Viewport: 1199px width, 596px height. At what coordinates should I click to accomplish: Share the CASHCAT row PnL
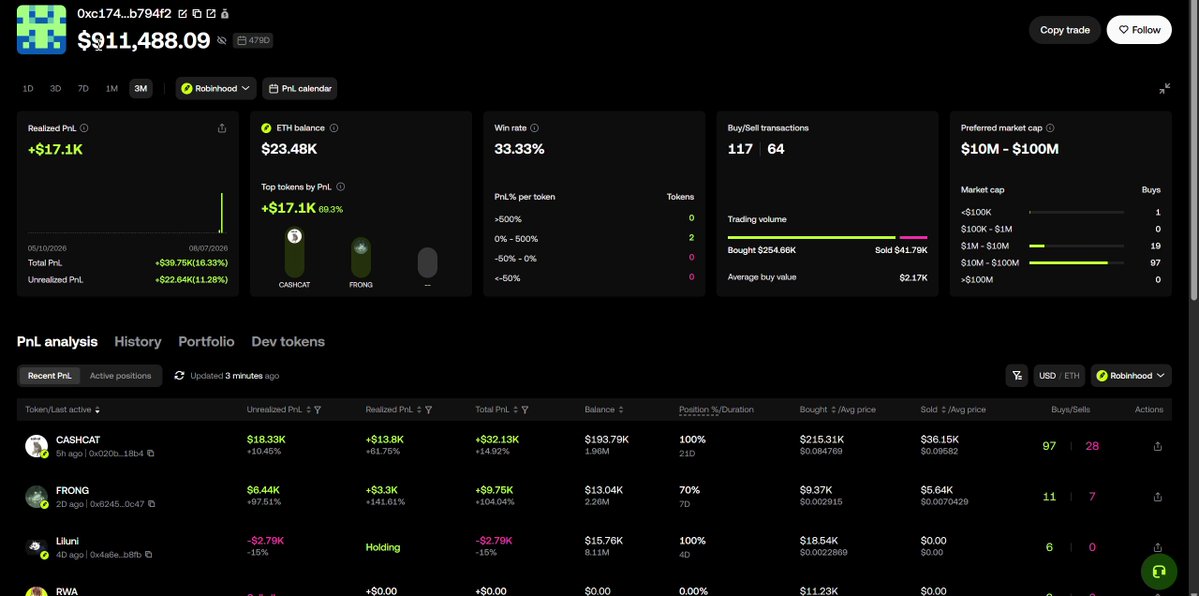(x=1158, y=447)
